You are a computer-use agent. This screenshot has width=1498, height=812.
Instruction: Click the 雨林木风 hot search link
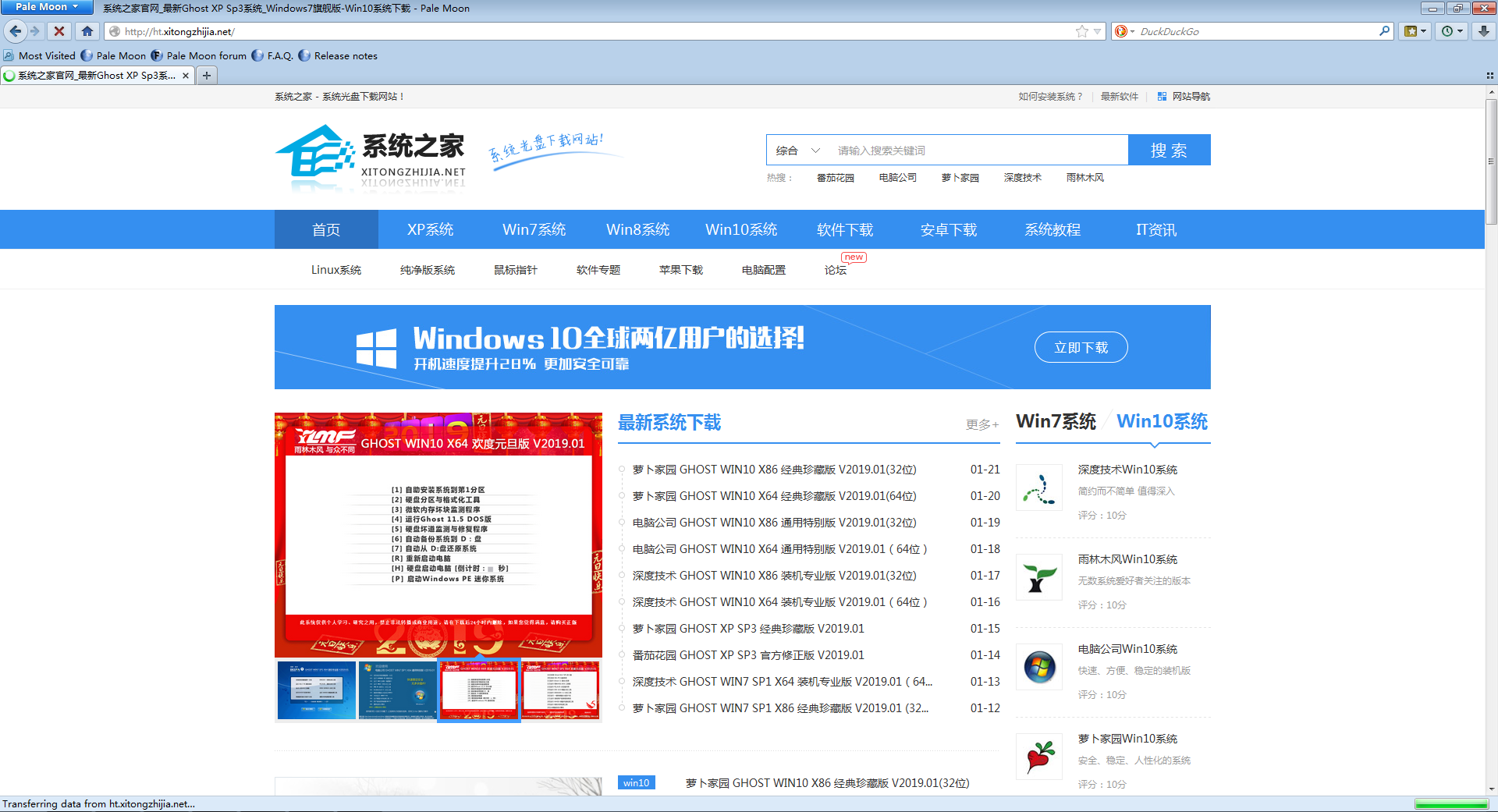point(1085,178)
